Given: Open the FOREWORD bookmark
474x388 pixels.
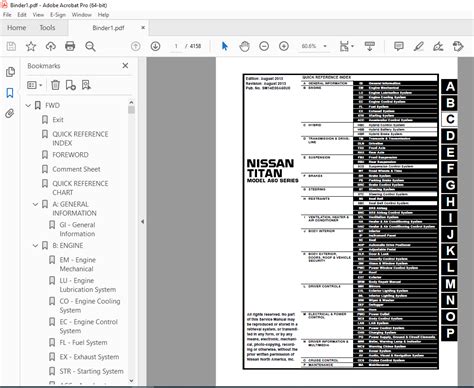Looking at the screenshot, I should coord(70,155).
